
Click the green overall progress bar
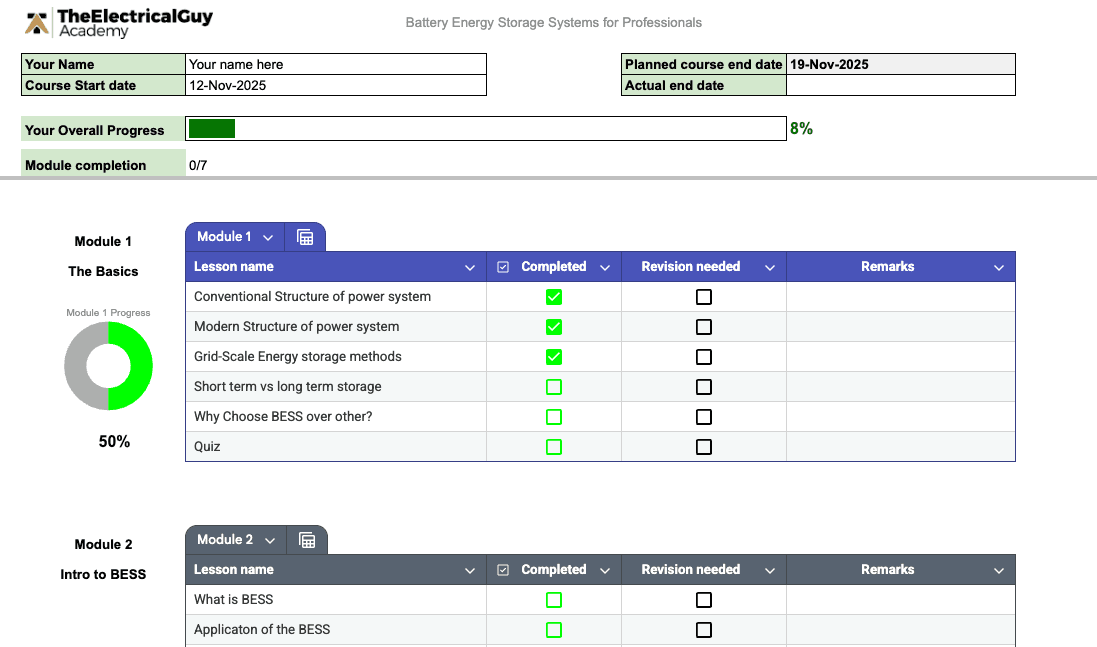[212, 129]
